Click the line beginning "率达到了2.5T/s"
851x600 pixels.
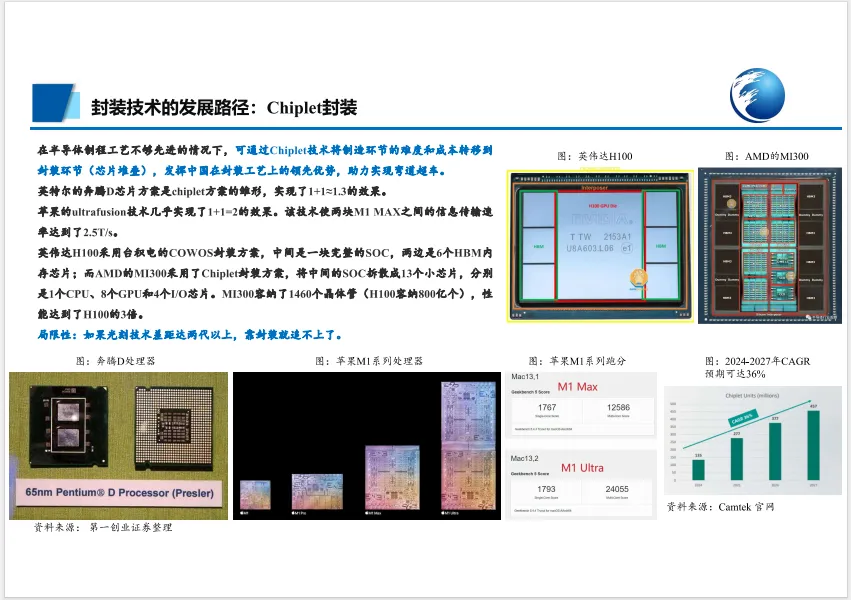[x=78, y=232]
